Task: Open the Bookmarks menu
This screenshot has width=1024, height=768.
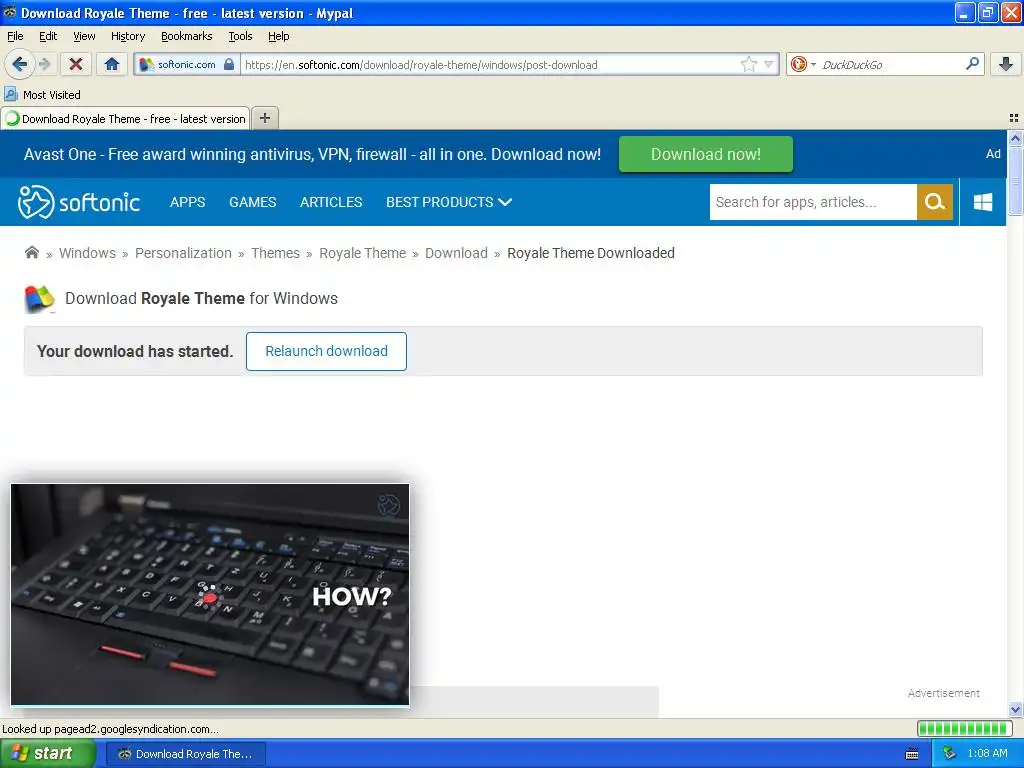Action: click(x=186, y=36)
